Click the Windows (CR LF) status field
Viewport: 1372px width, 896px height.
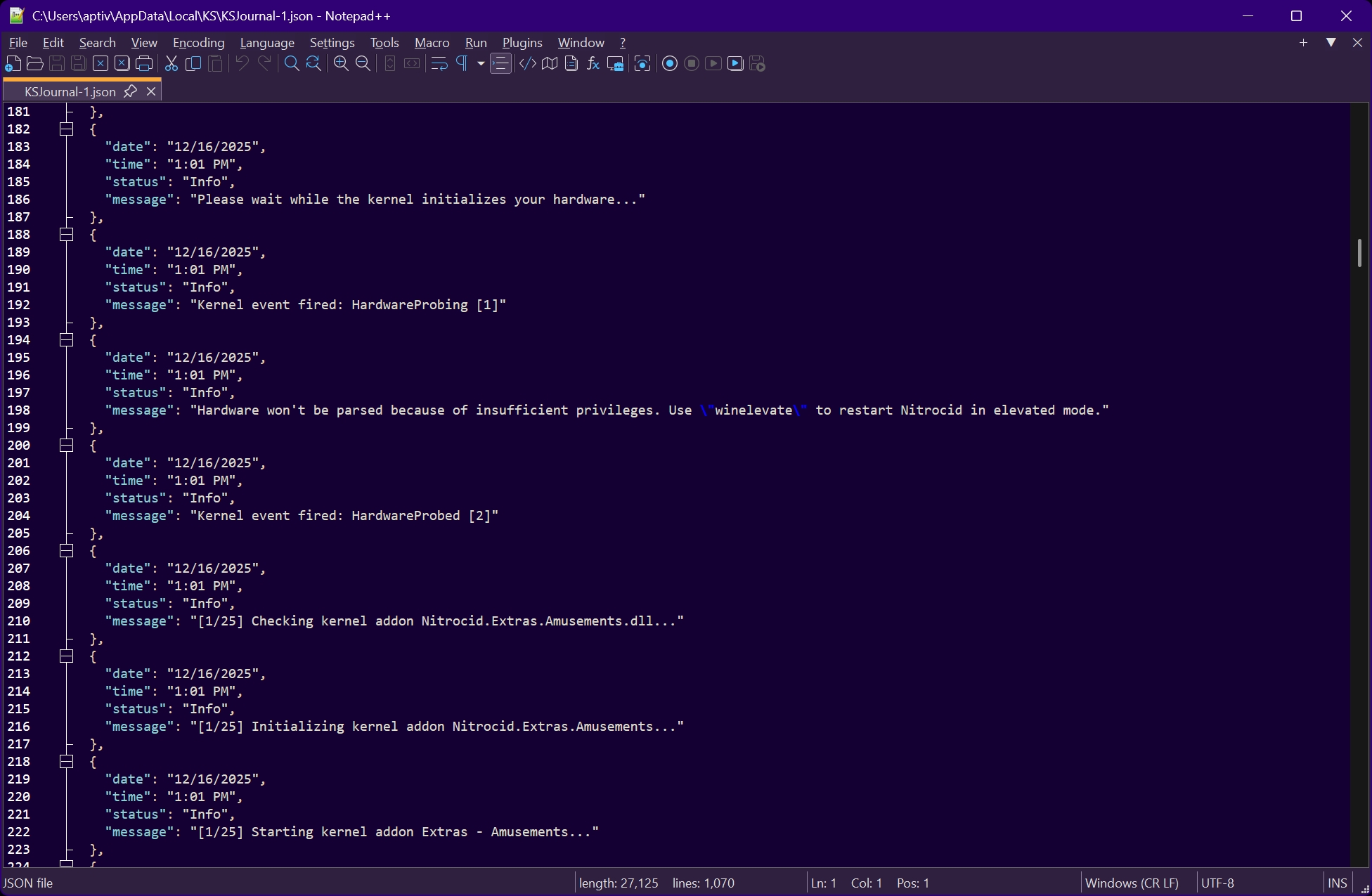point(1132,883)
